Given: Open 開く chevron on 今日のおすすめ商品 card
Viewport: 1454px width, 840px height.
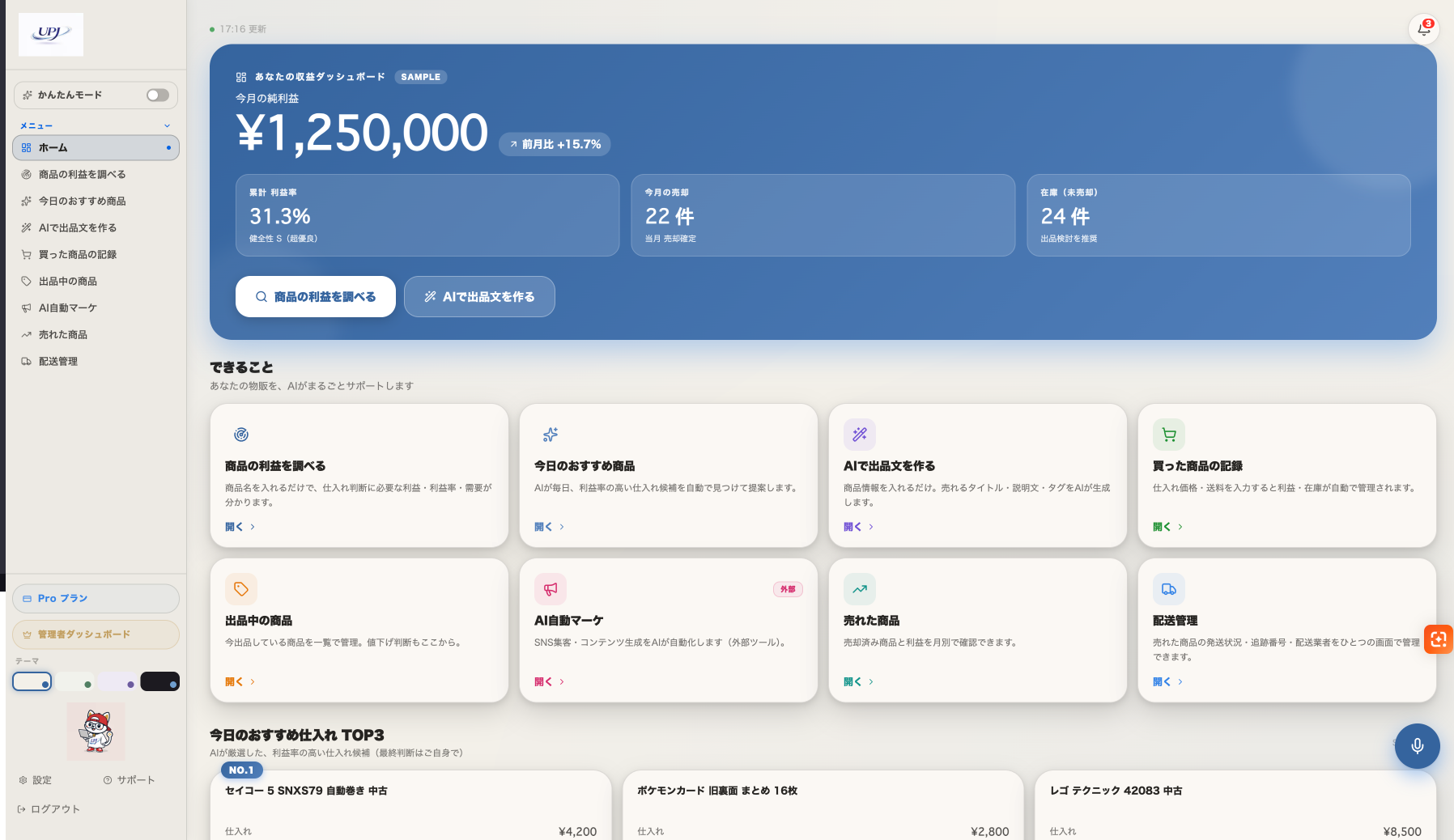Looking at the screenshot, I should click(562, 527).
